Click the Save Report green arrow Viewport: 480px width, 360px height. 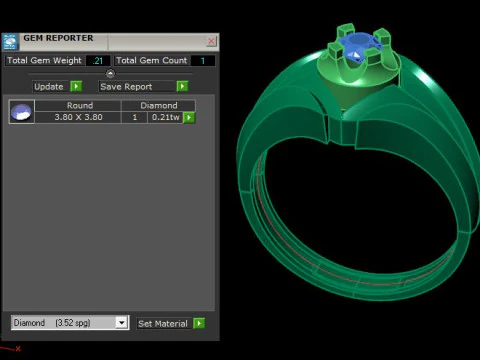(x=182, y=87)
